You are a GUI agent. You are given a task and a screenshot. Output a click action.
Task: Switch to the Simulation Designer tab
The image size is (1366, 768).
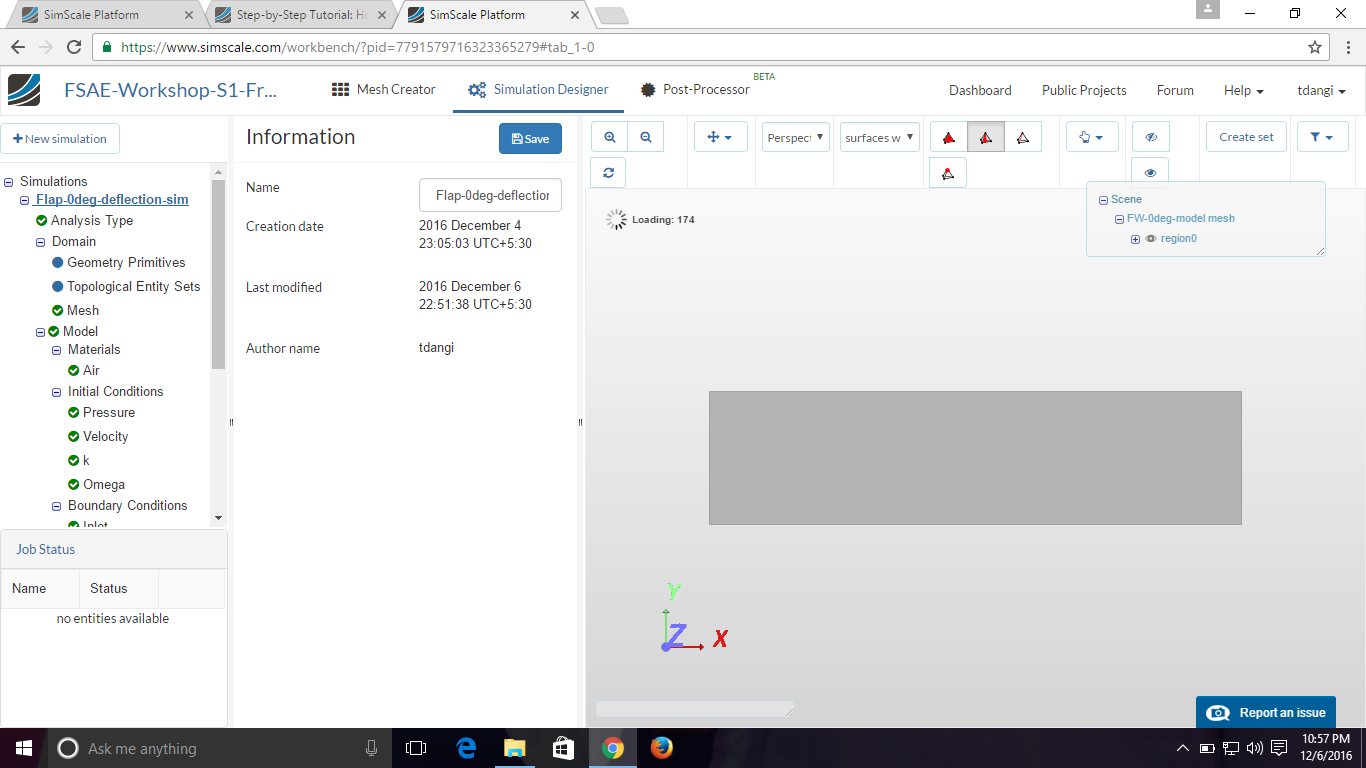538,90
